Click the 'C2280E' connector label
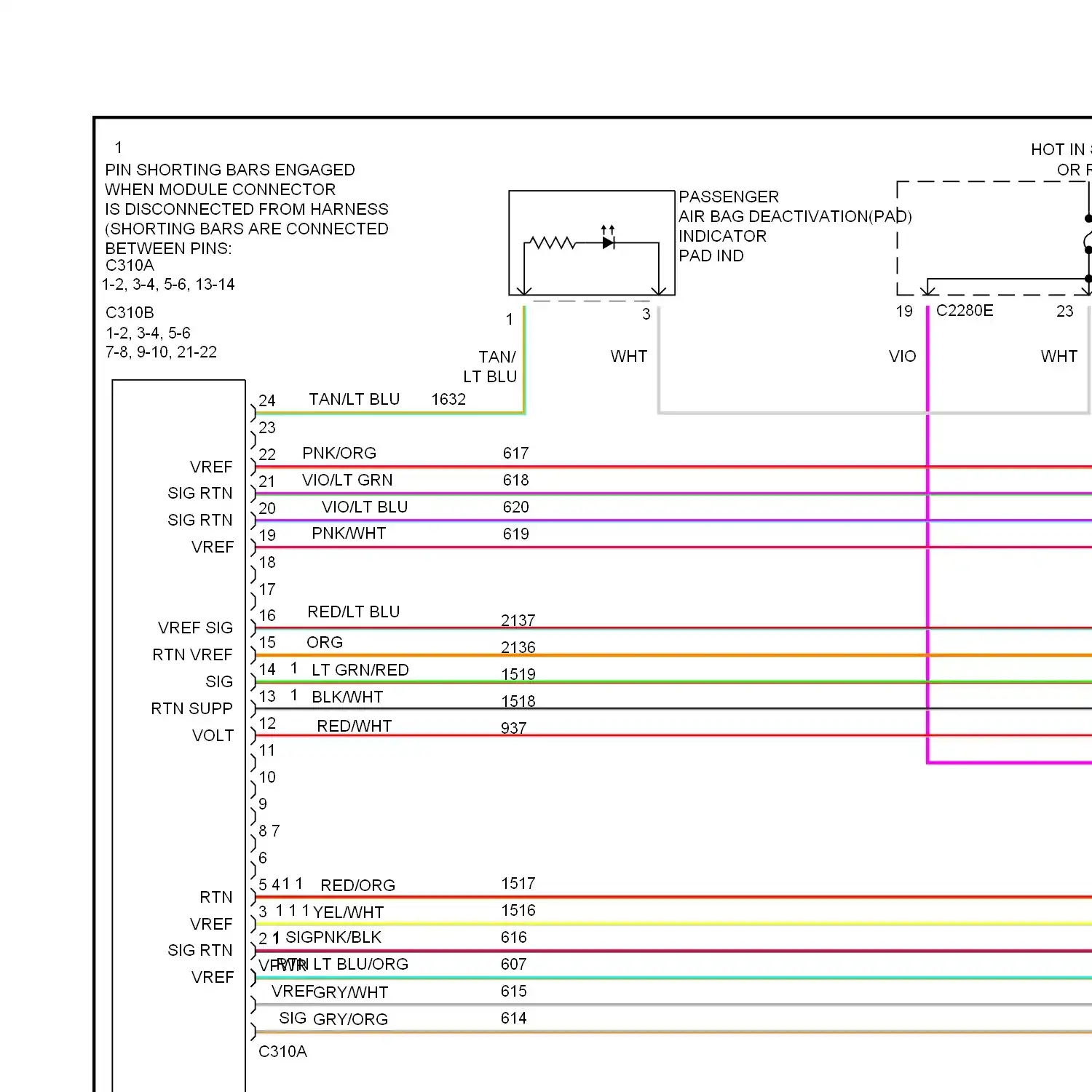1092x1092 pixels. pos(965,311)
